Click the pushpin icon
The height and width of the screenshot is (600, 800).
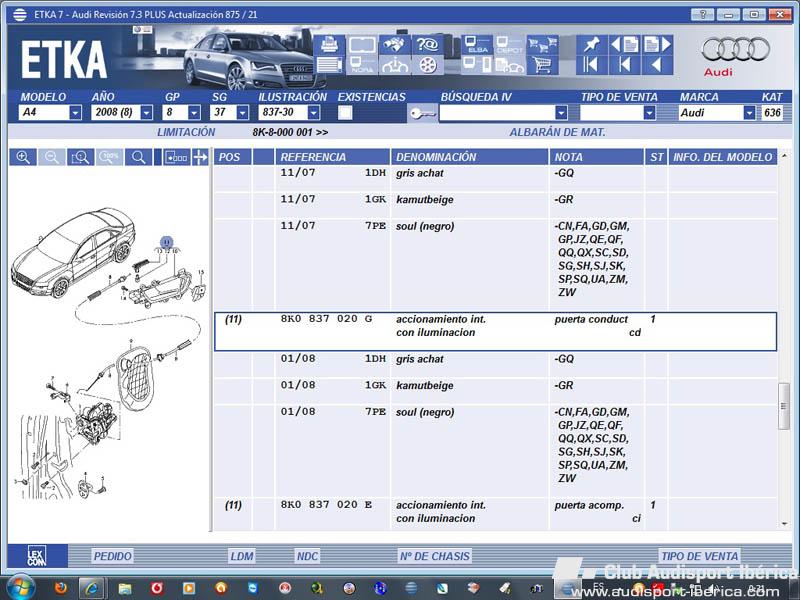[x=591, y=45]
